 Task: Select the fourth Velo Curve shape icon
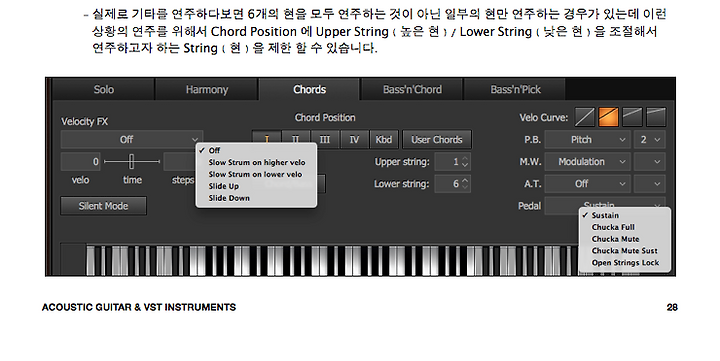coord(656,117)
